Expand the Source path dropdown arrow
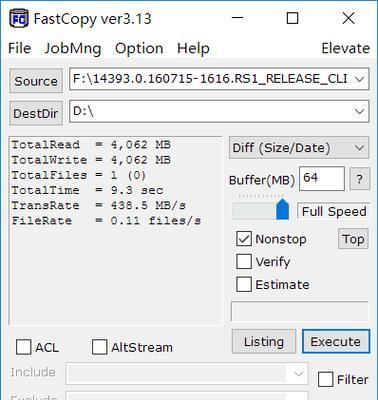 (x=359, y=79)
